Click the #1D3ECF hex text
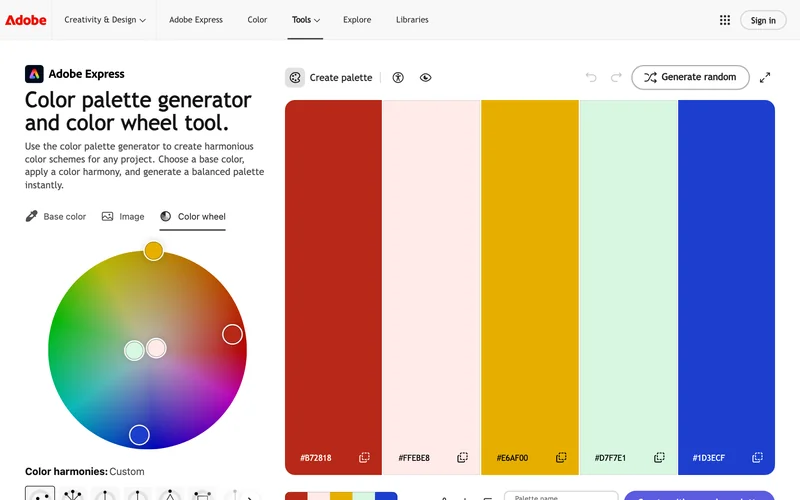This screenshot has width=800, height=500. (x=709, y=458)
